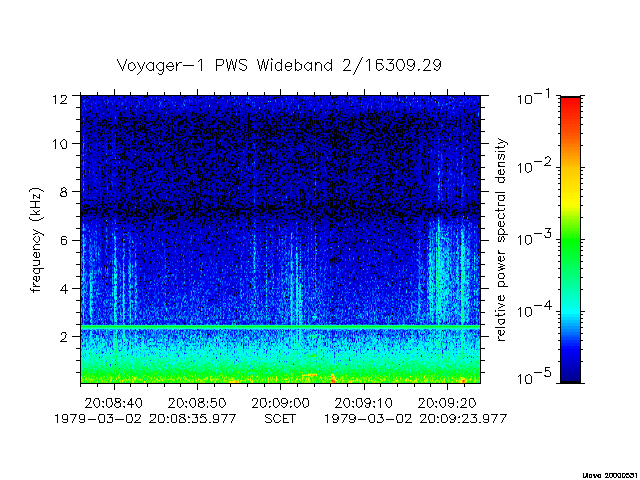
Task: Select the 8 tick label on the frequency axis
Action: tap(64, 192)
